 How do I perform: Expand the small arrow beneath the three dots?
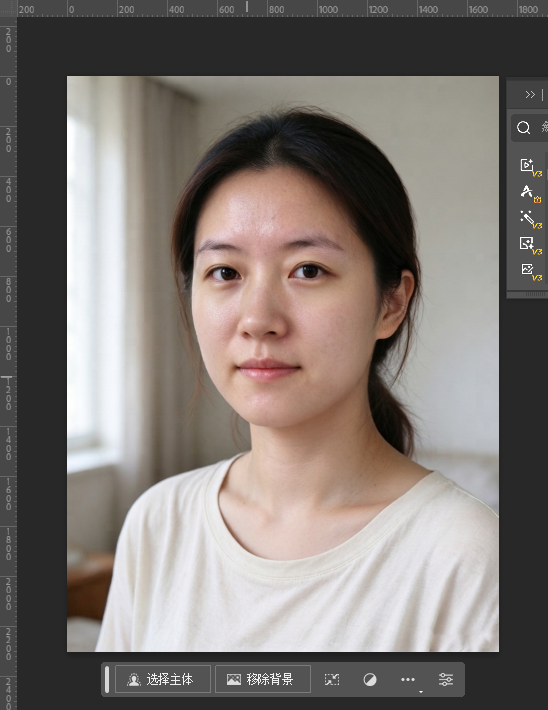(x=421, y=692)
